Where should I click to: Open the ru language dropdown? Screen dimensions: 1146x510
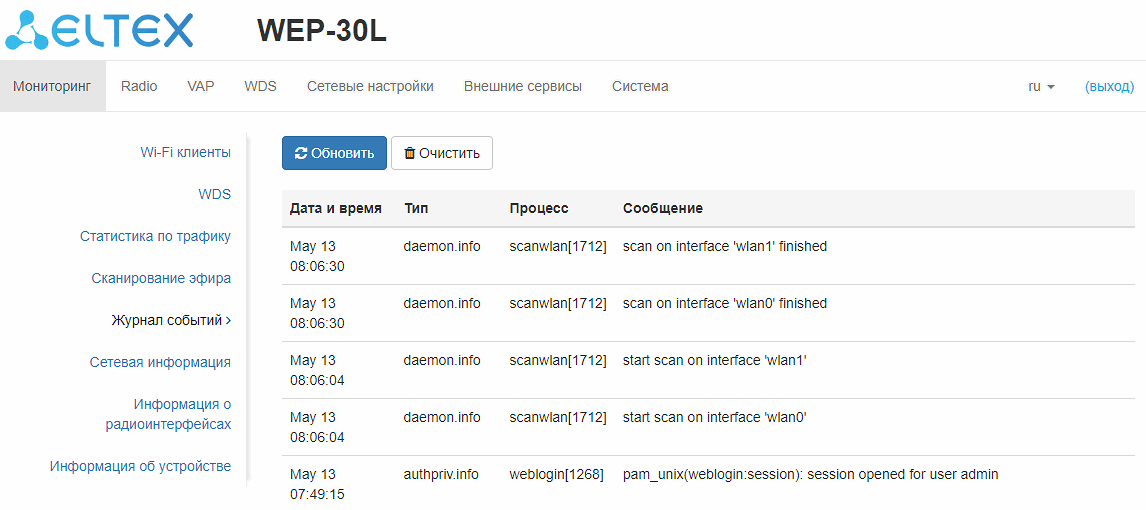[x=1041, y=87]
